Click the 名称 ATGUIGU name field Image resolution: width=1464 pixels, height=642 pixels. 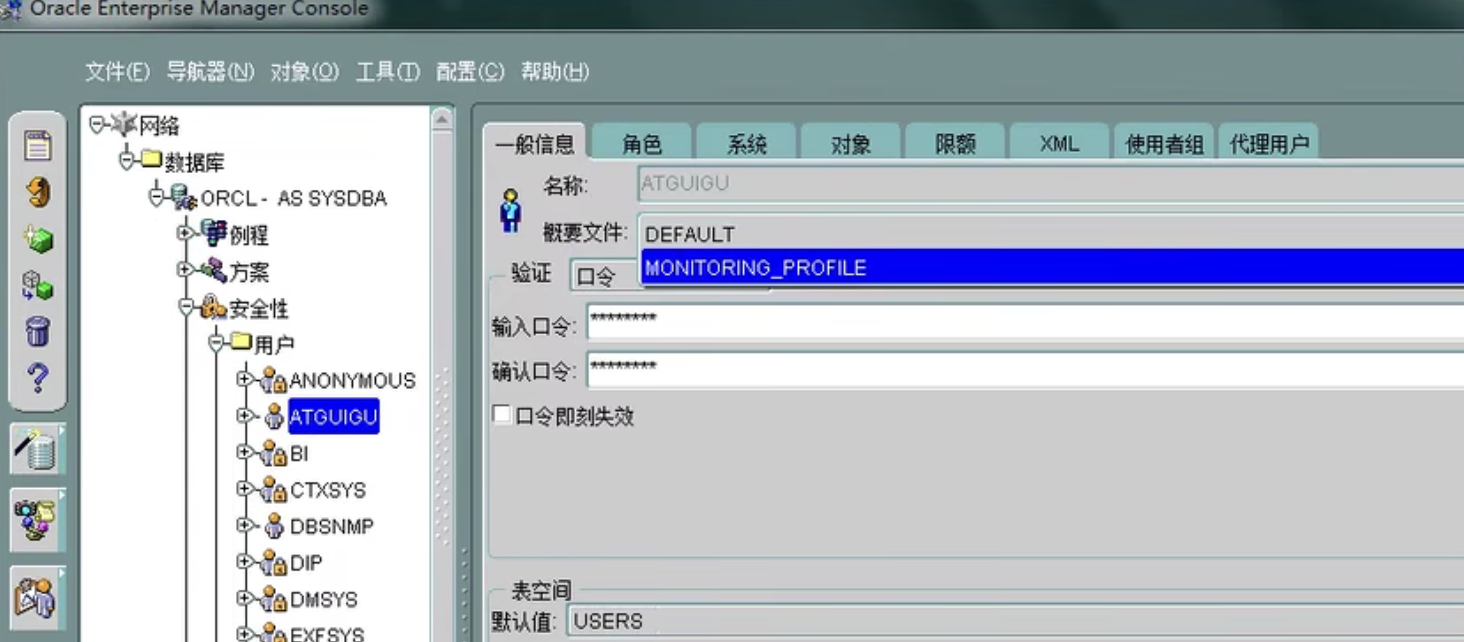tap(1051, 184)
